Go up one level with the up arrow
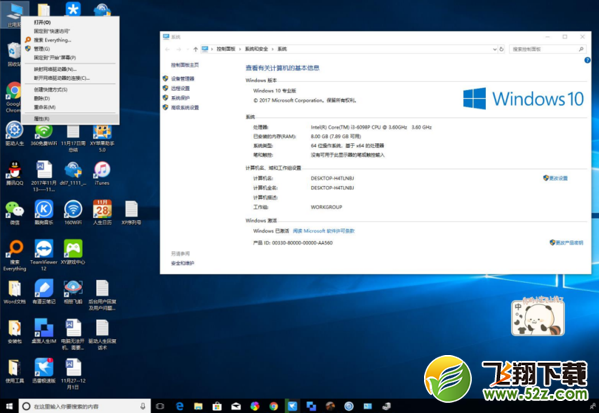 [x=196, y=49]
